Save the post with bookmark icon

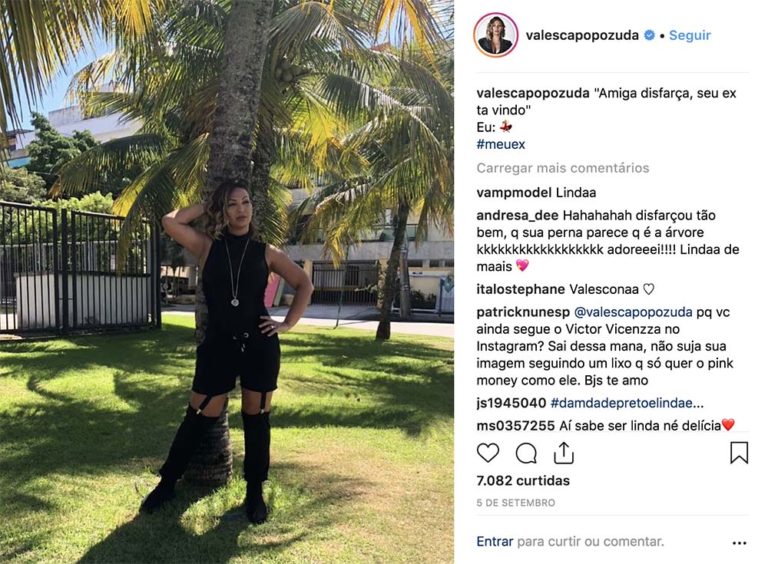pos(739,453)
